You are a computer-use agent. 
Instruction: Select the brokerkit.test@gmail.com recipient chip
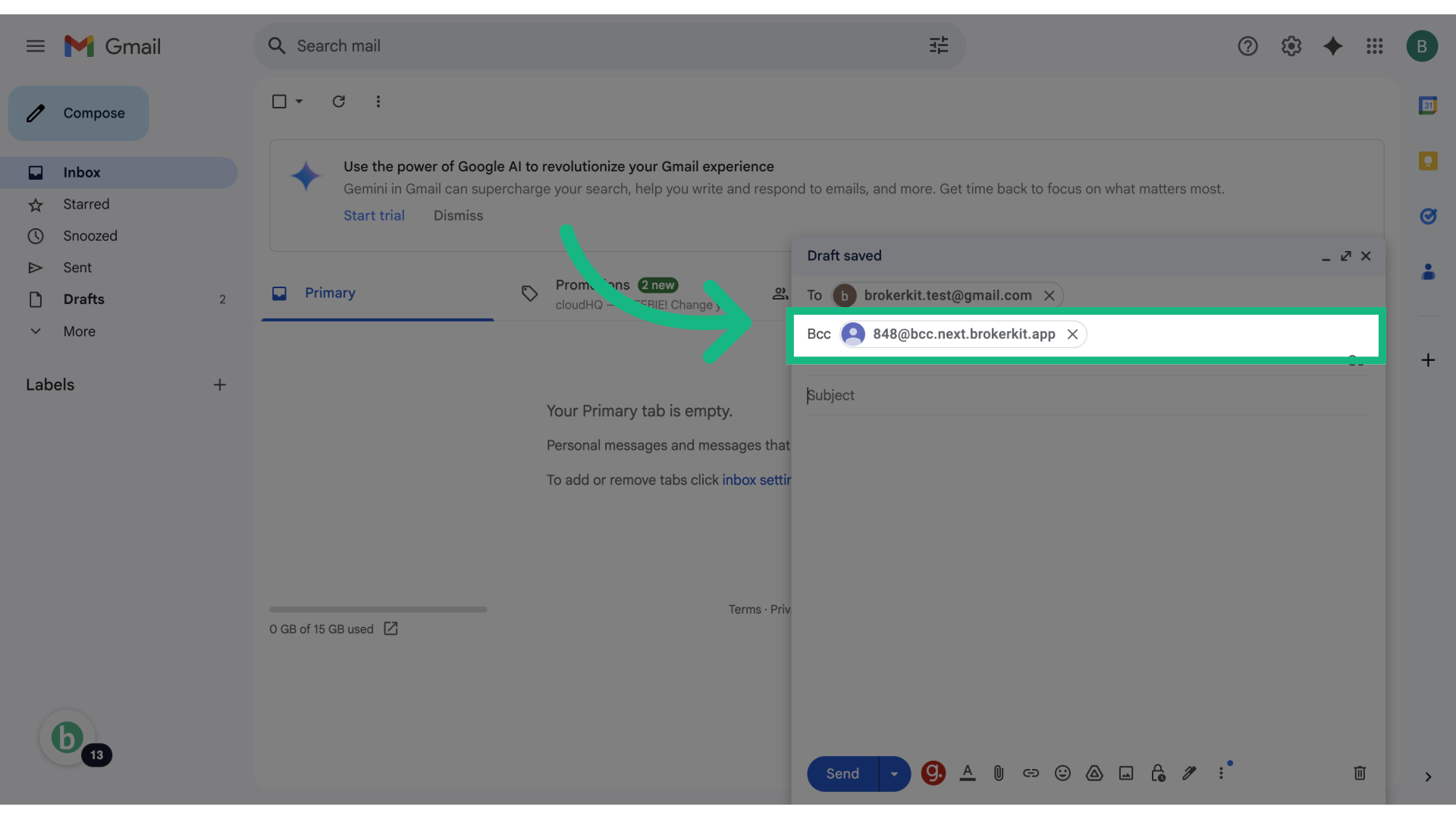point(947,296)
